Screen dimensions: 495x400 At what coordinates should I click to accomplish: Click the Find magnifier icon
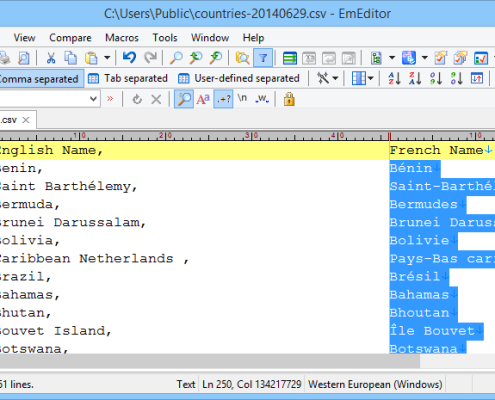pos(176,58)
